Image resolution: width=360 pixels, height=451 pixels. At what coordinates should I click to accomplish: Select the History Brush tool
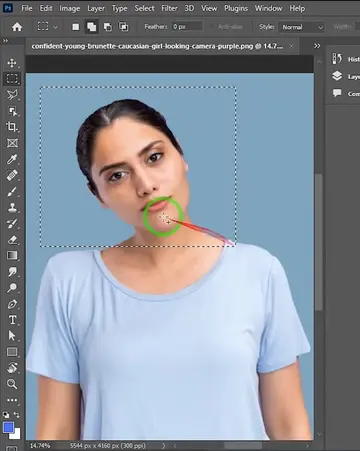(x=12, y=223)
